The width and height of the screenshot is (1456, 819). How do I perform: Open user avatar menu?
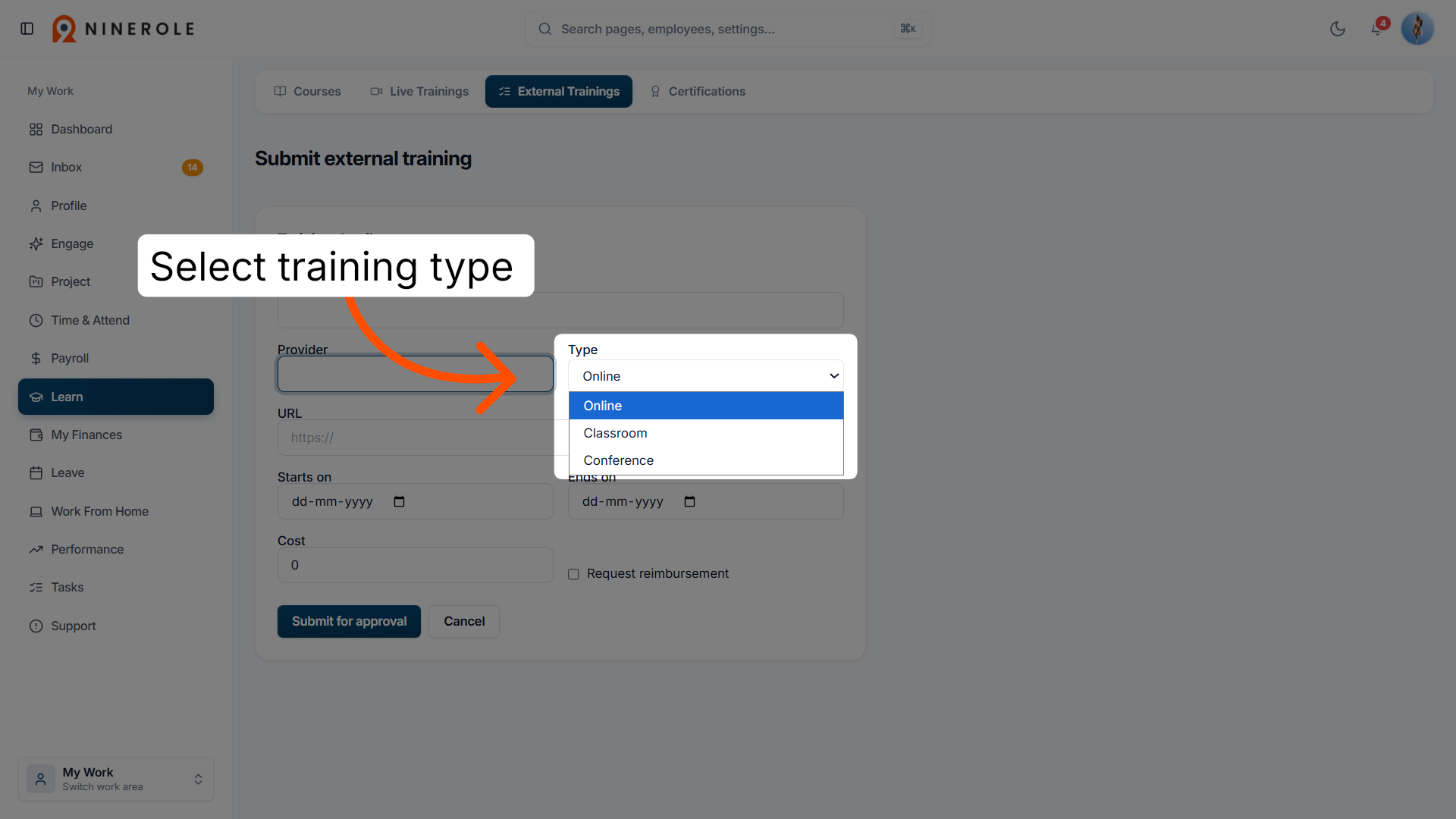tap(1417, 29)
